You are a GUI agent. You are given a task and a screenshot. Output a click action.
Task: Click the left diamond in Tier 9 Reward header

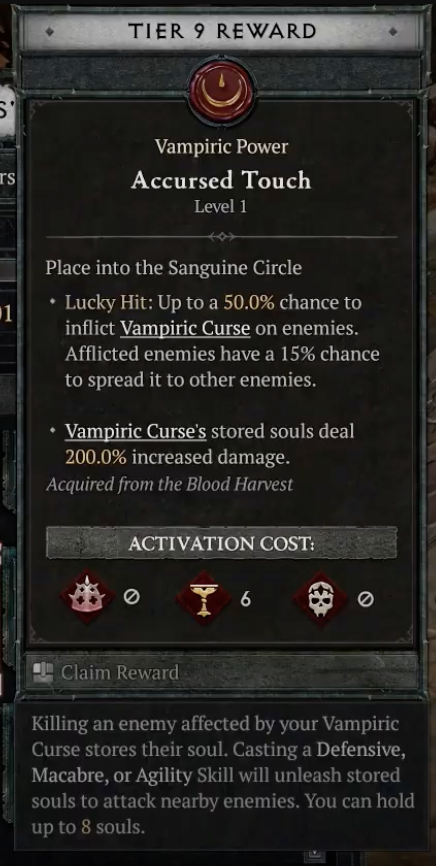pyautogui.click(x=50, y=32)
